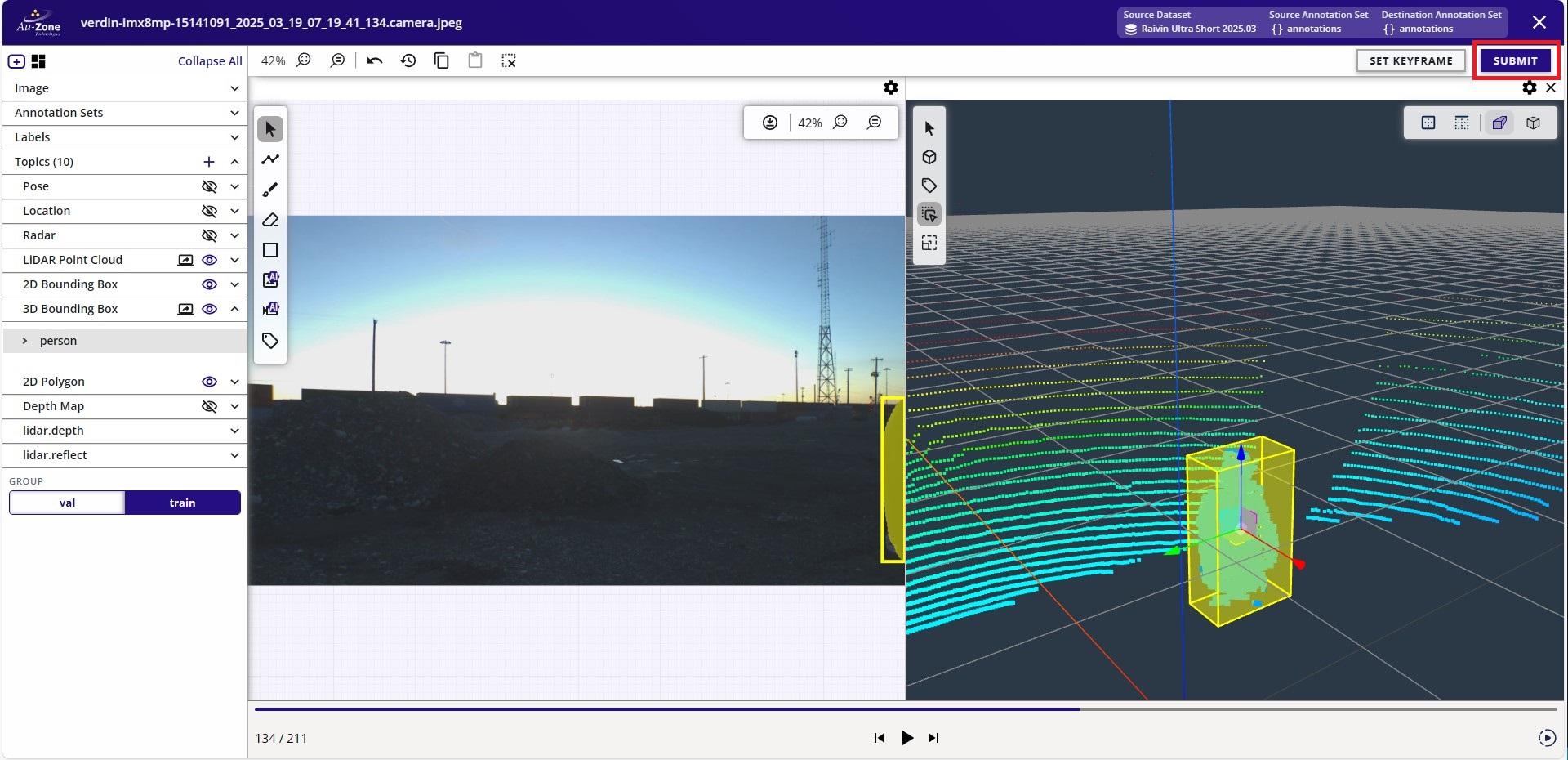Click the fit-to-selection tool in 3D toolbar
1568x760 pixels.
coord(929,243)
